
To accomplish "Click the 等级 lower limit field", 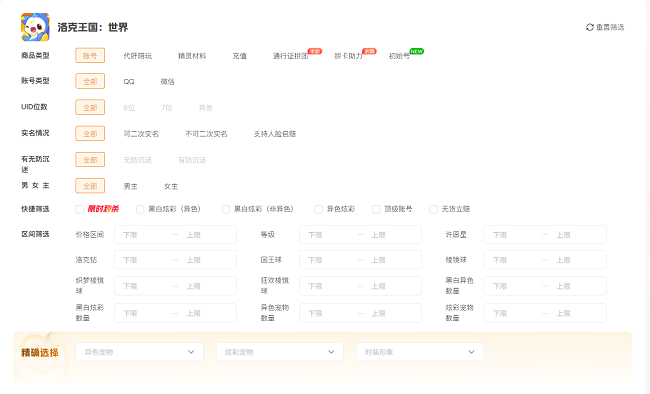I will pyautogui.click(x=328, y=235).
